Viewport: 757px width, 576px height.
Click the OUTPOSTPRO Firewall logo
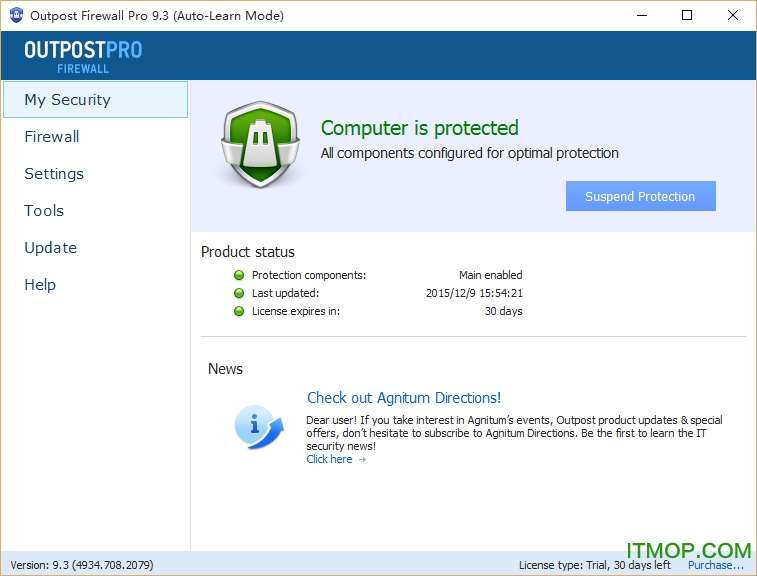click(x=84, y=56)
